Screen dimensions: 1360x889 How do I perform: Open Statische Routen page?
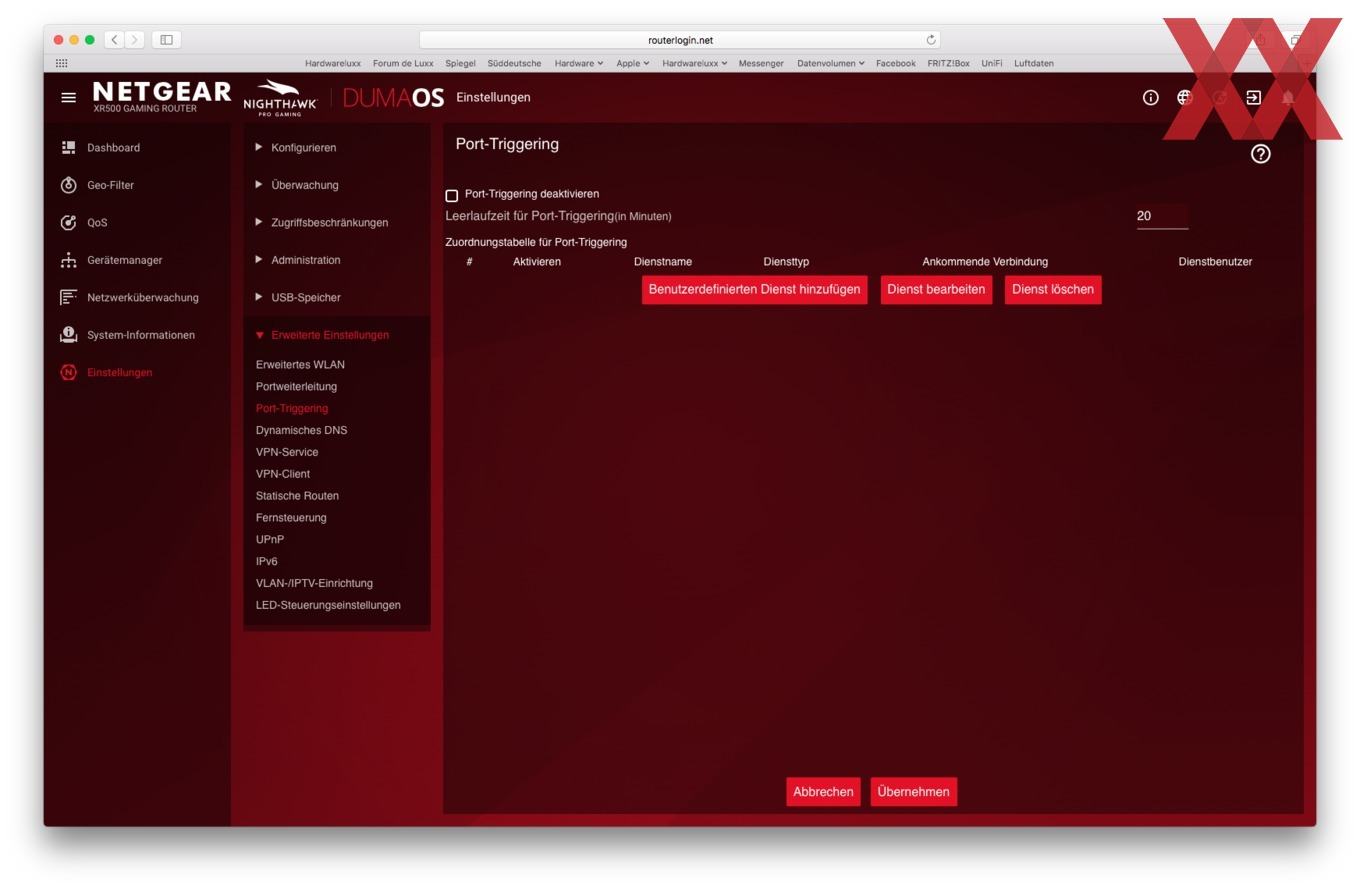point(297,496)
